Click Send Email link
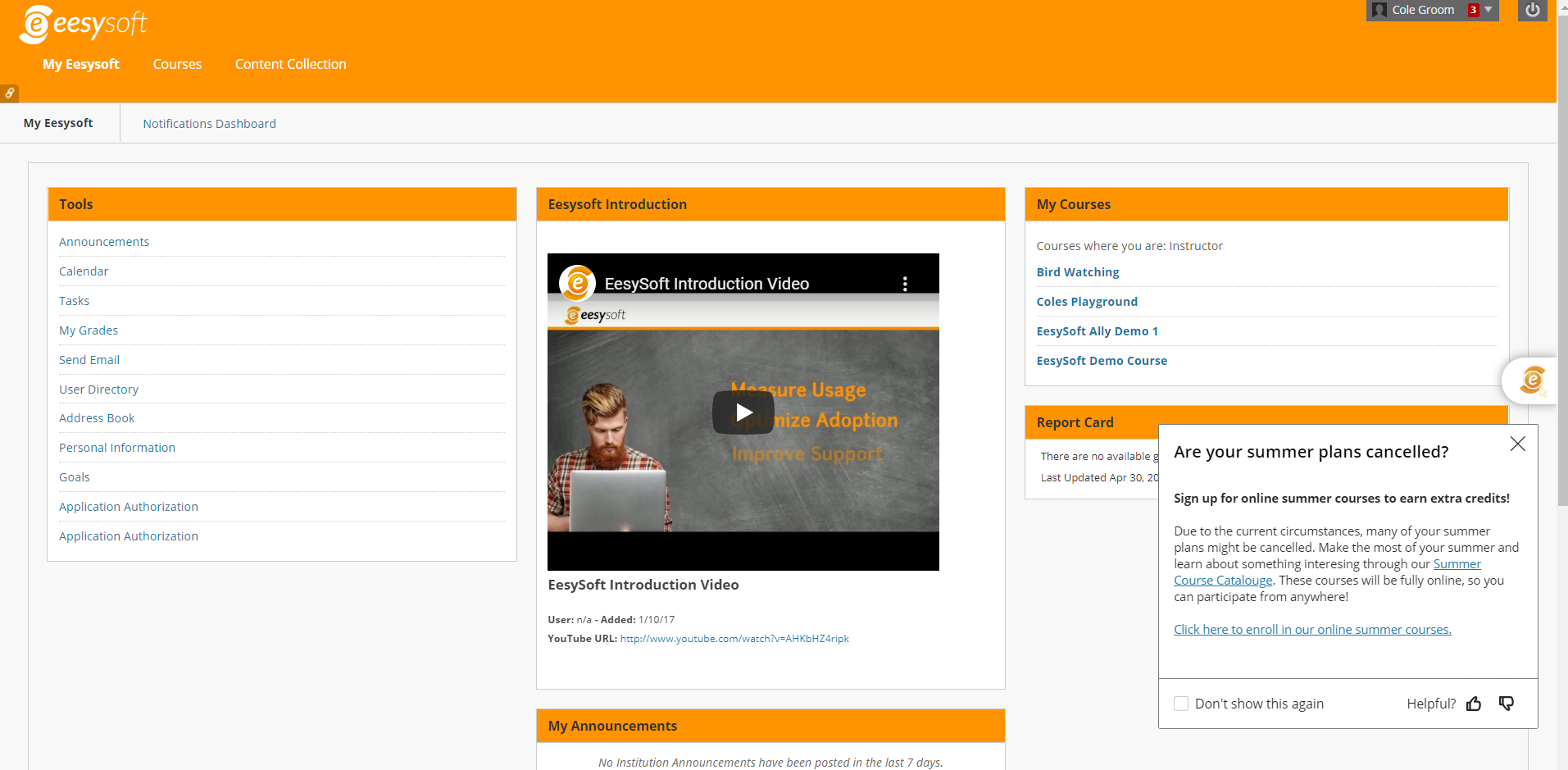 pos(89,360)
